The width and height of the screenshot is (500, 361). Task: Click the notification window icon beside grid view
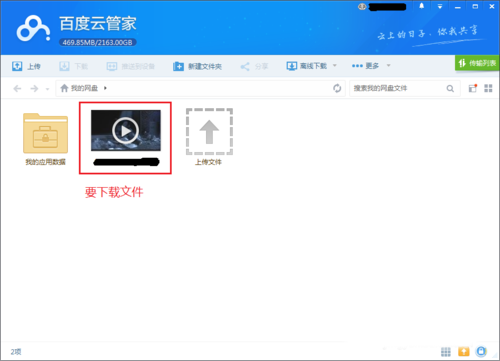point(473,88)
